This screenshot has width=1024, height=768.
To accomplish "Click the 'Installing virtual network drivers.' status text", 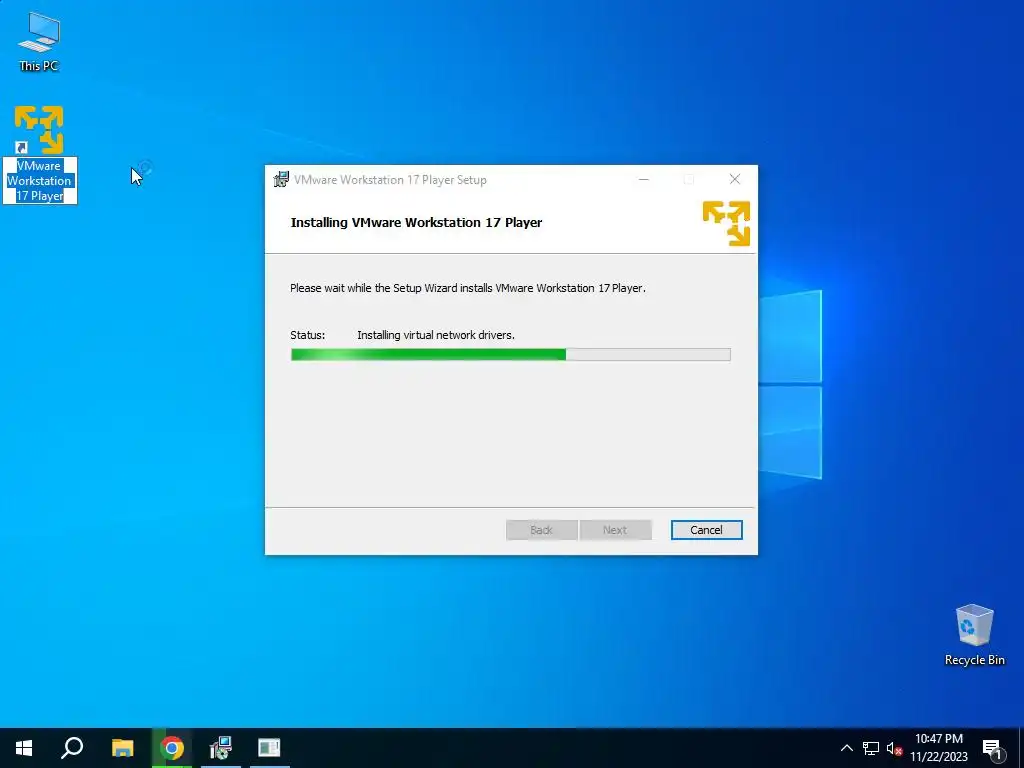I will click(x=436, y=335).
